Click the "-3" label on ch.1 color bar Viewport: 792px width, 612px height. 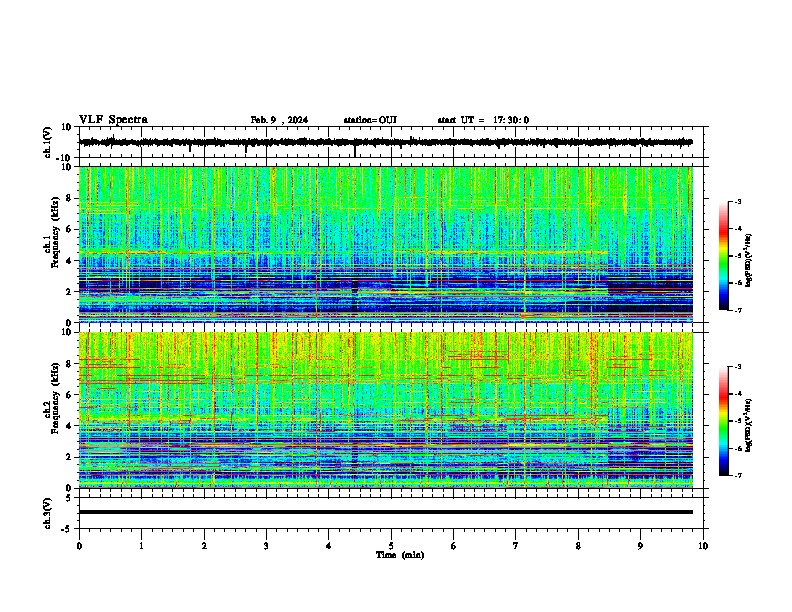pyautogui.click(x=738, y=201)
